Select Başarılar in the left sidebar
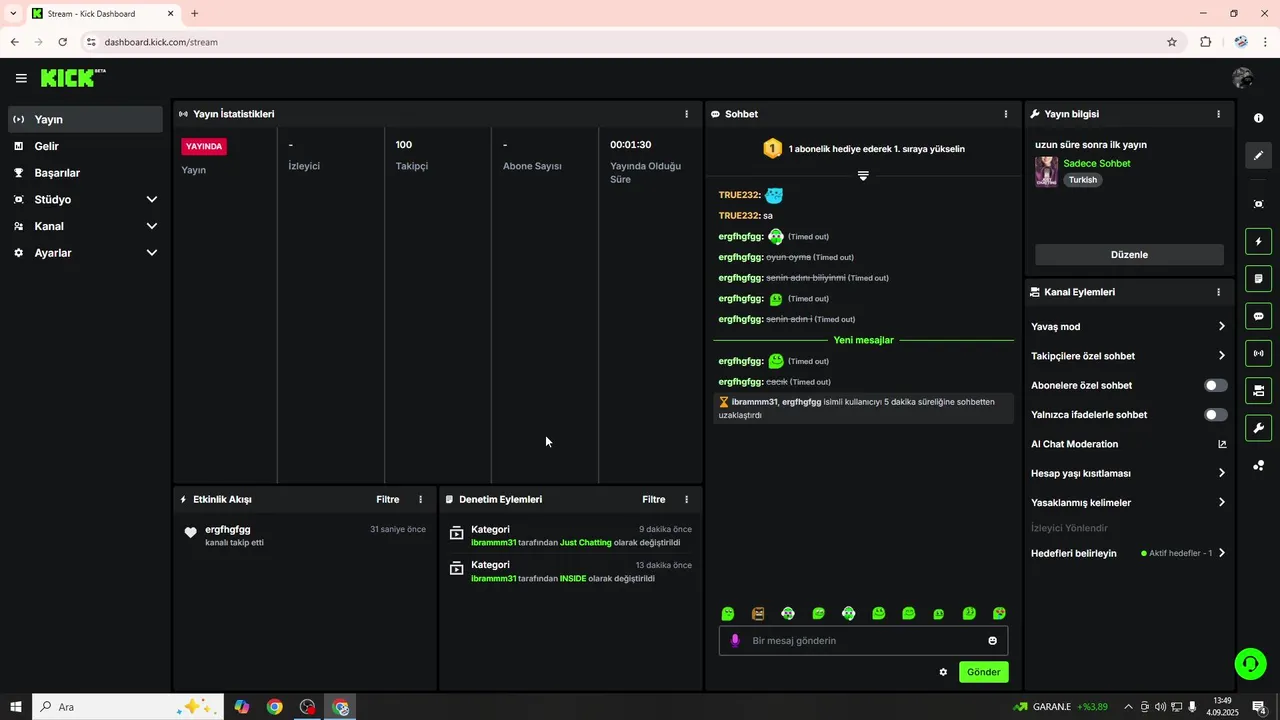This screenshot has width=1280, height=720. (x=85, y=173)
